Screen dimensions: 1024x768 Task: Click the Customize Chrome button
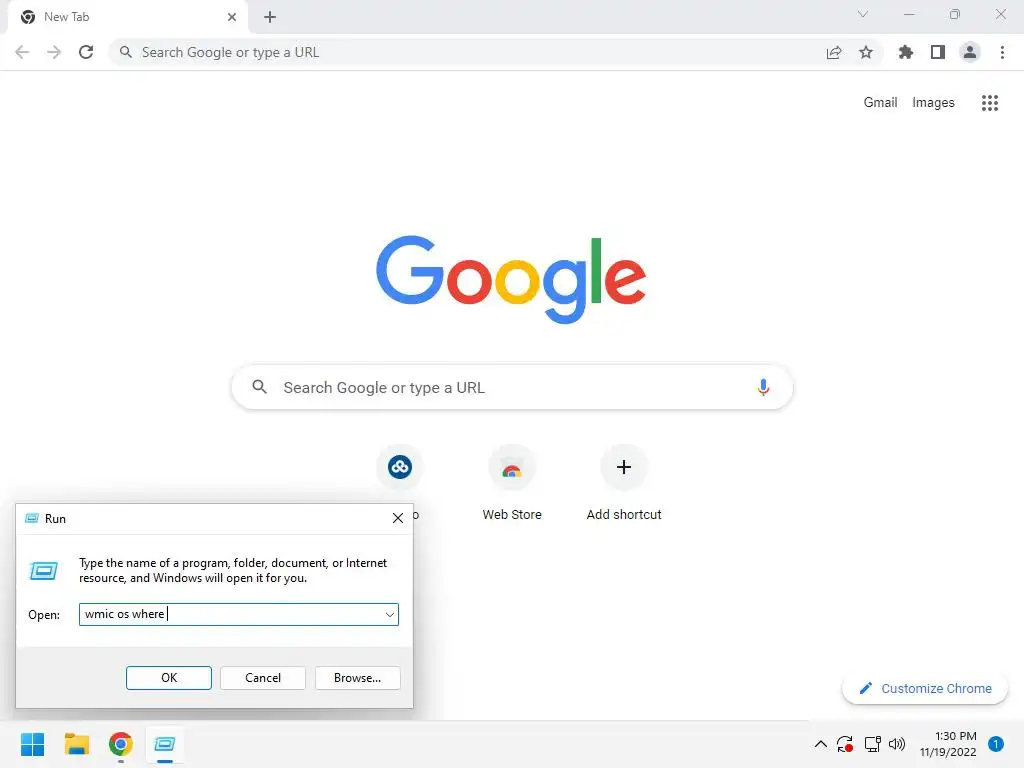[925, 688]
